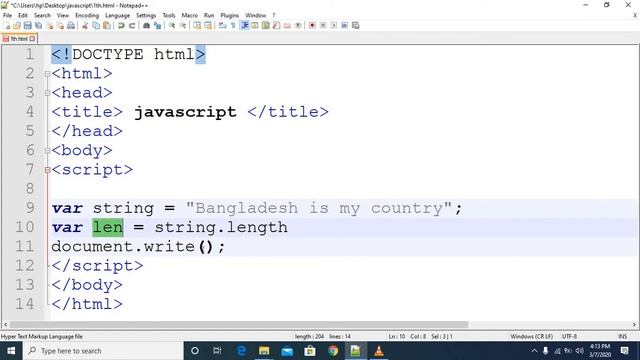Disable the highlighted Indent Guide toggle
Screen dimensions: 640x360
(244, 26)
